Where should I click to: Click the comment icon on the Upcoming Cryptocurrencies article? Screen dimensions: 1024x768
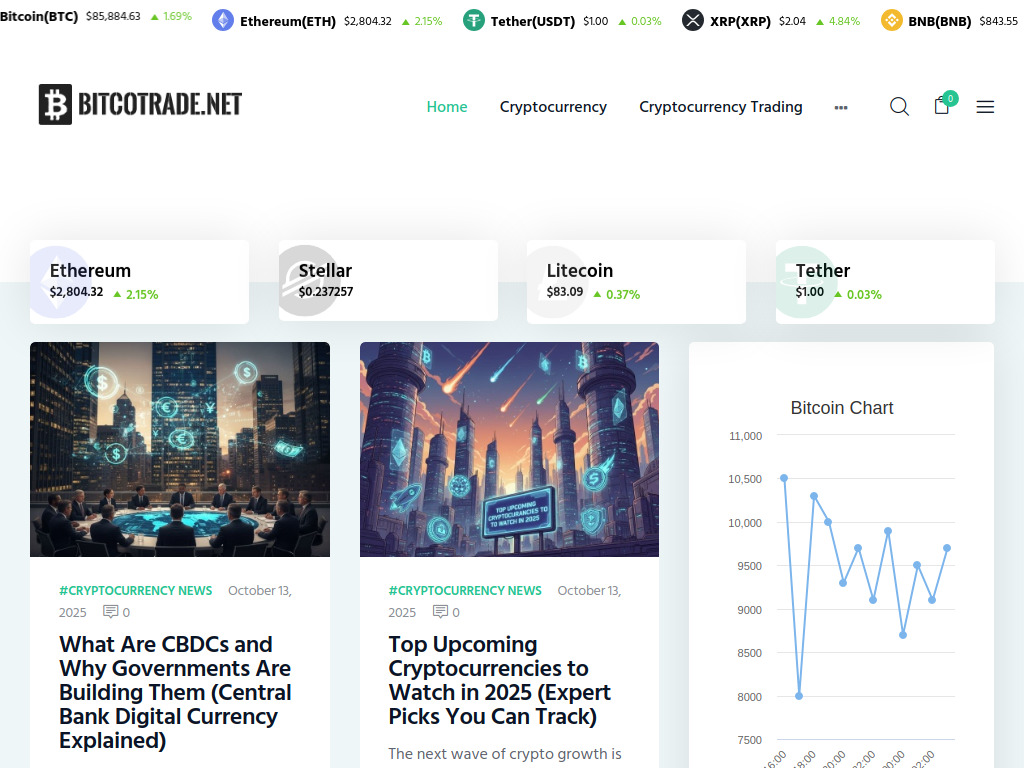click(x=440, y=612)
